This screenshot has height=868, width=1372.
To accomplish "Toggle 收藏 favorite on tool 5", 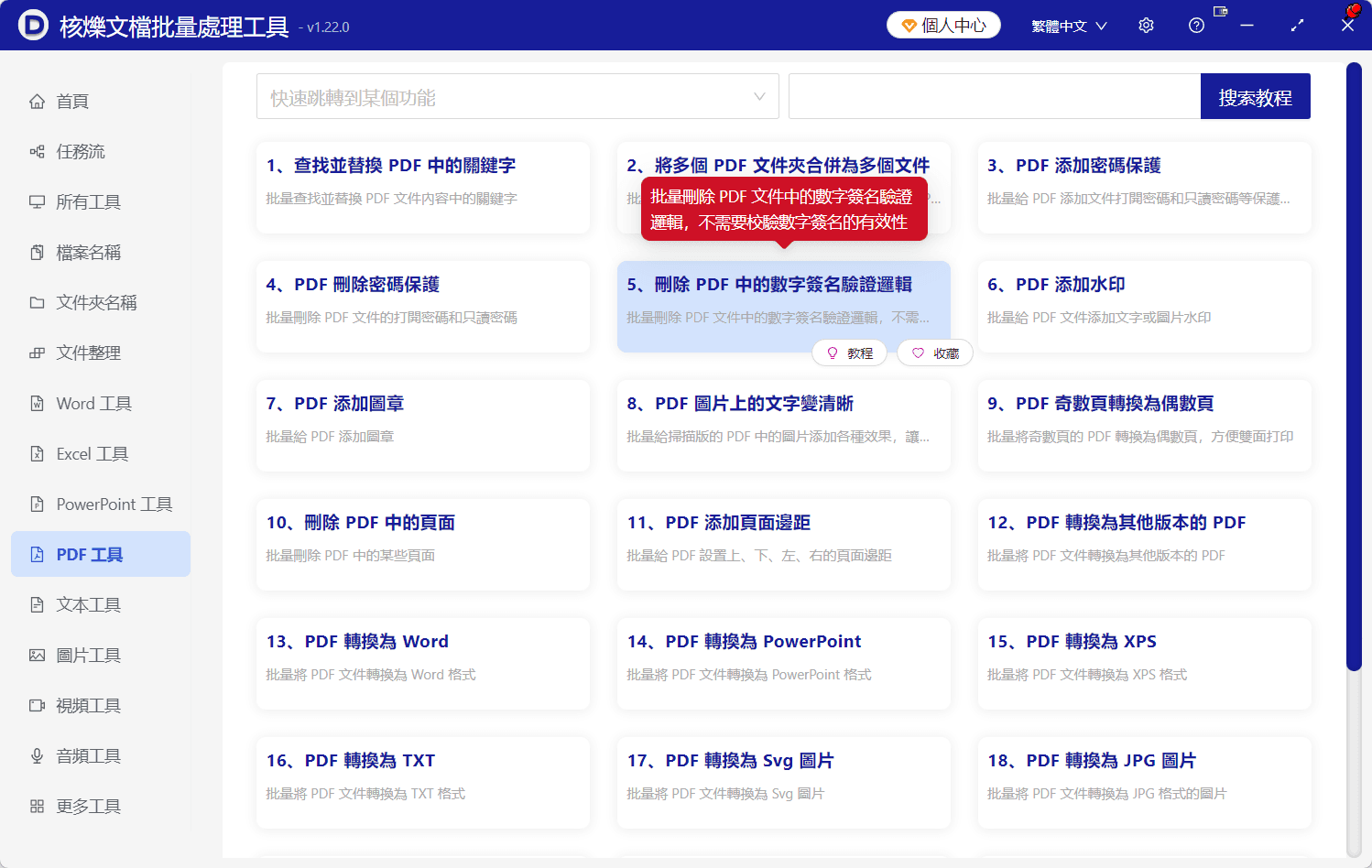I will pos(934,353).
